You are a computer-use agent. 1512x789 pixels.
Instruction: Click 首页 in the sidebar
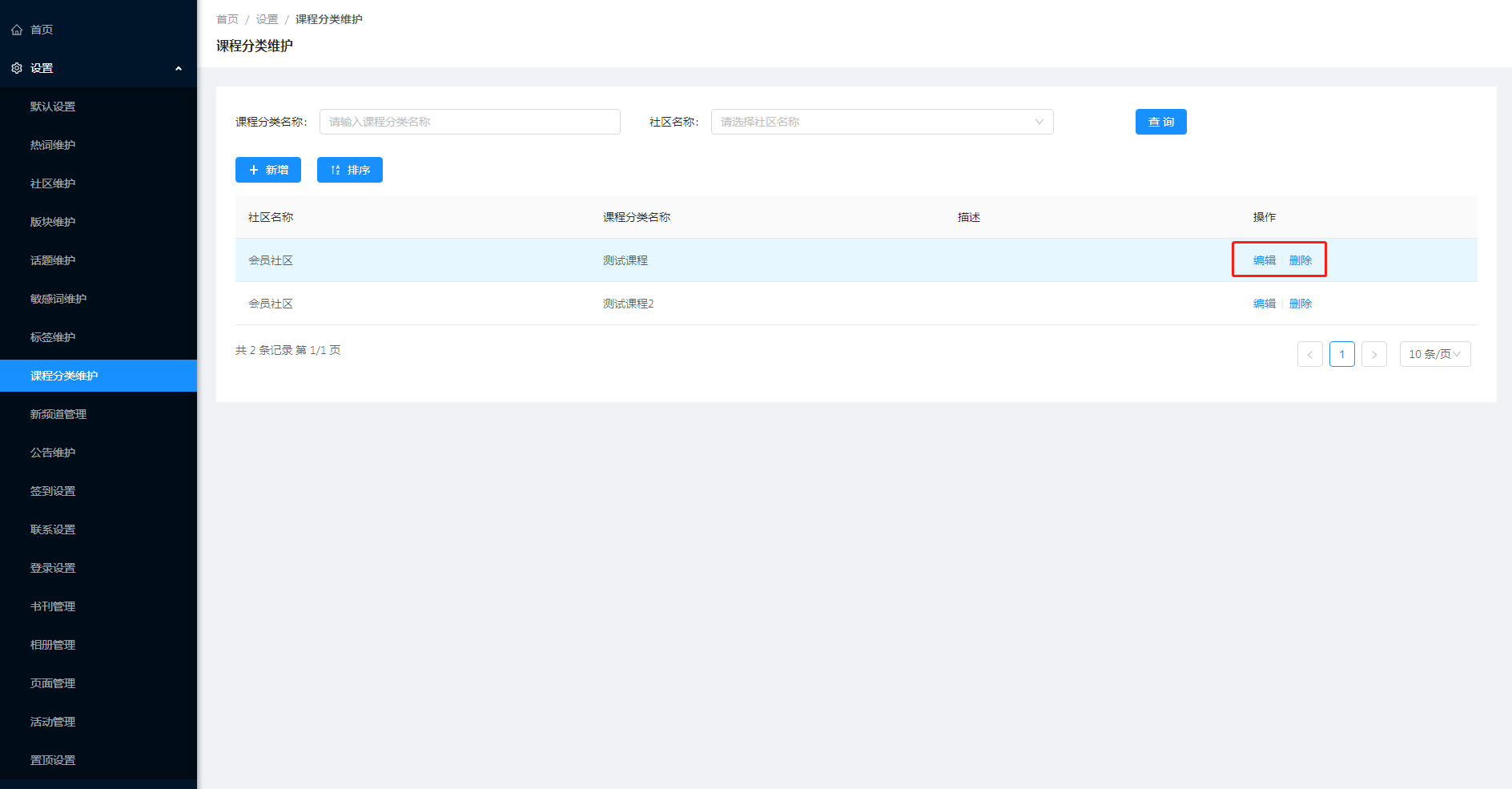pos(42,30)
